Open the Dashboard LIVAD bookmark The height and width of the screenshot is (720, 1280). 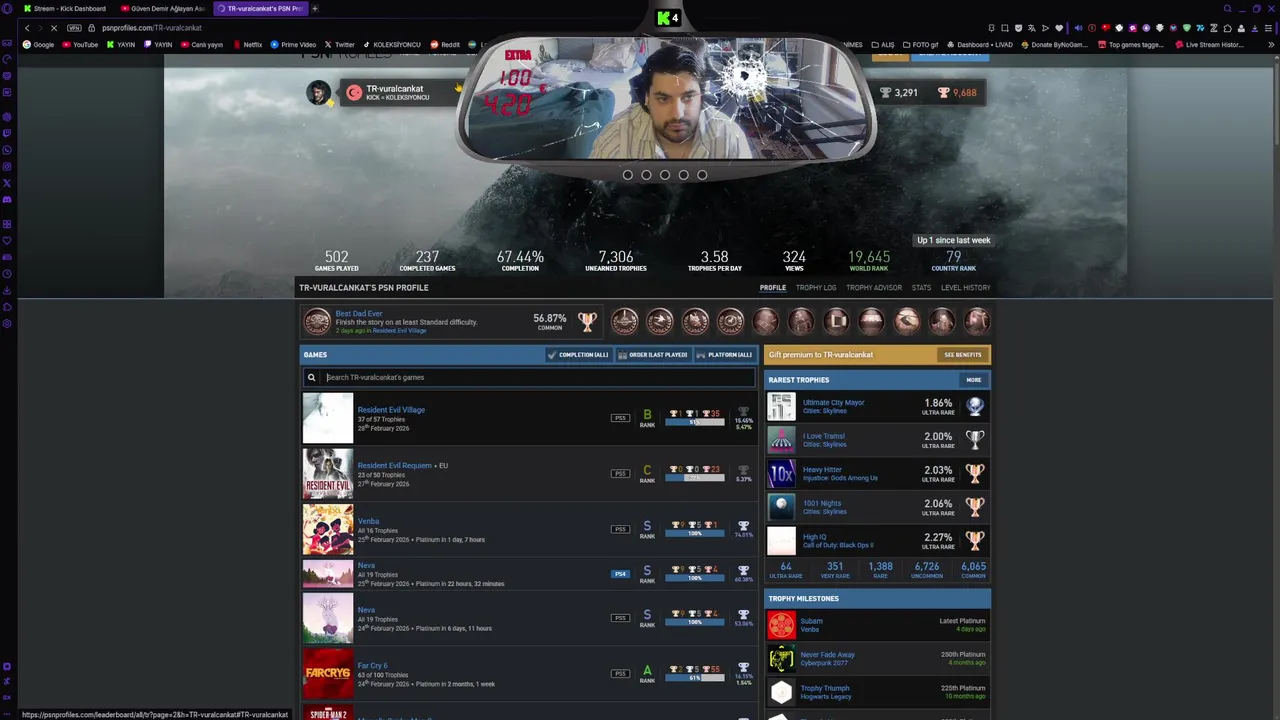coord(979,45)
